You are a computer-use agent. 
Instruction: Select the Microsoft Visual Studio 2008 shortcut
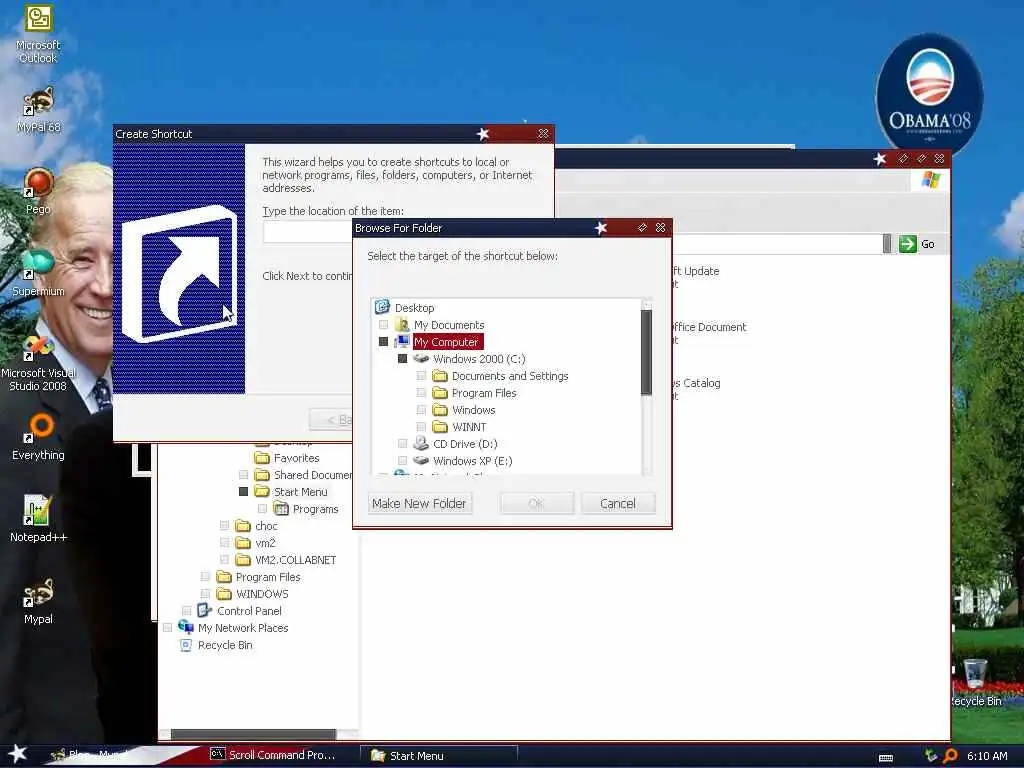click(38, 363)
